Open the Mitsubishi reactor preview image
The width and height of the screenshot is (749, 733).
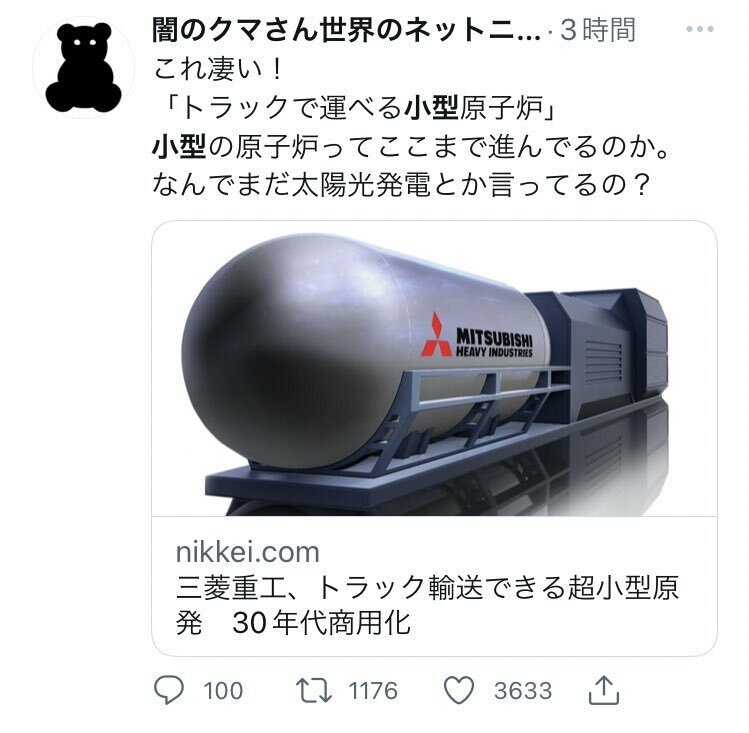click(x=434, y=368)
